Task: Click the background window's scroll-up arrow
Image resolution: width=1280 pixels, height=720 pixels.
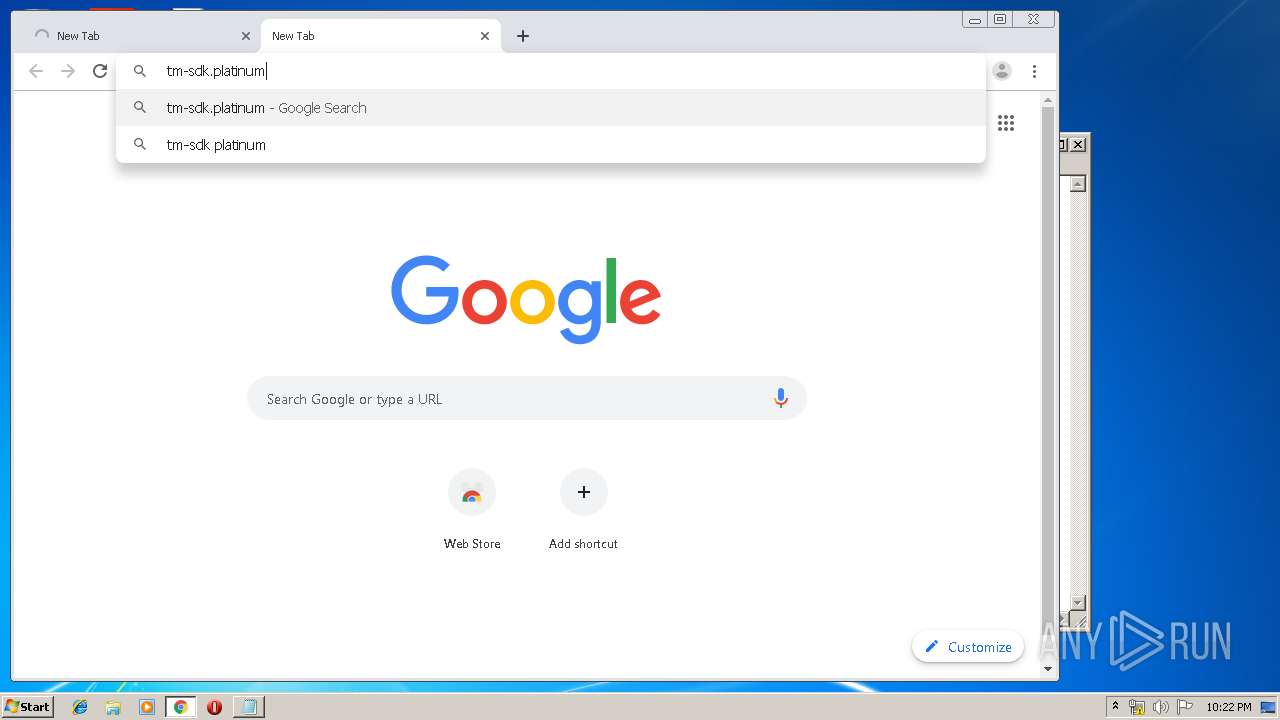Action: (x=1078, y=184)
